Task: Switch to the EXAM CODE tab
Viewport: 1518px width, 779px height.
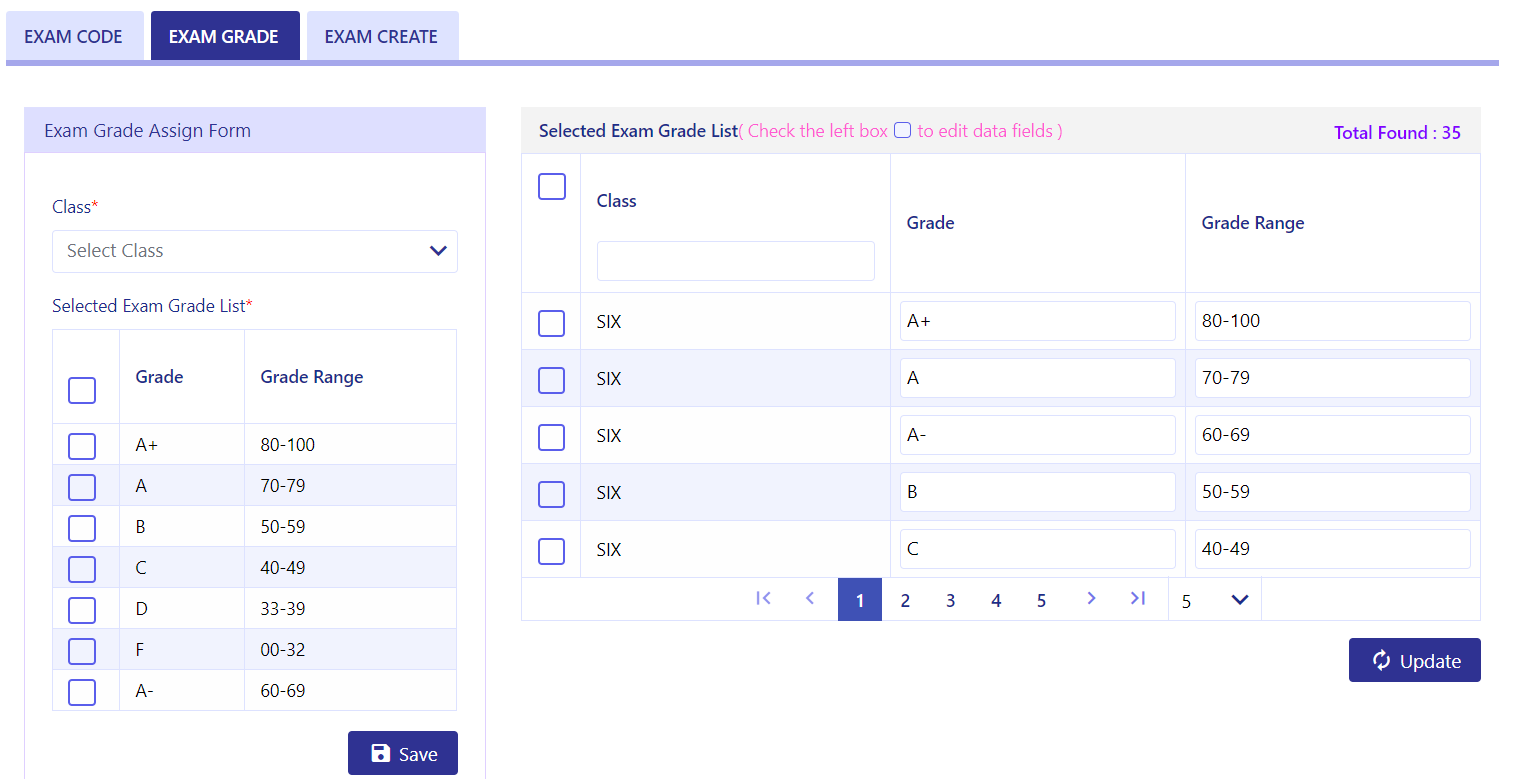Action: pos(74,37)
